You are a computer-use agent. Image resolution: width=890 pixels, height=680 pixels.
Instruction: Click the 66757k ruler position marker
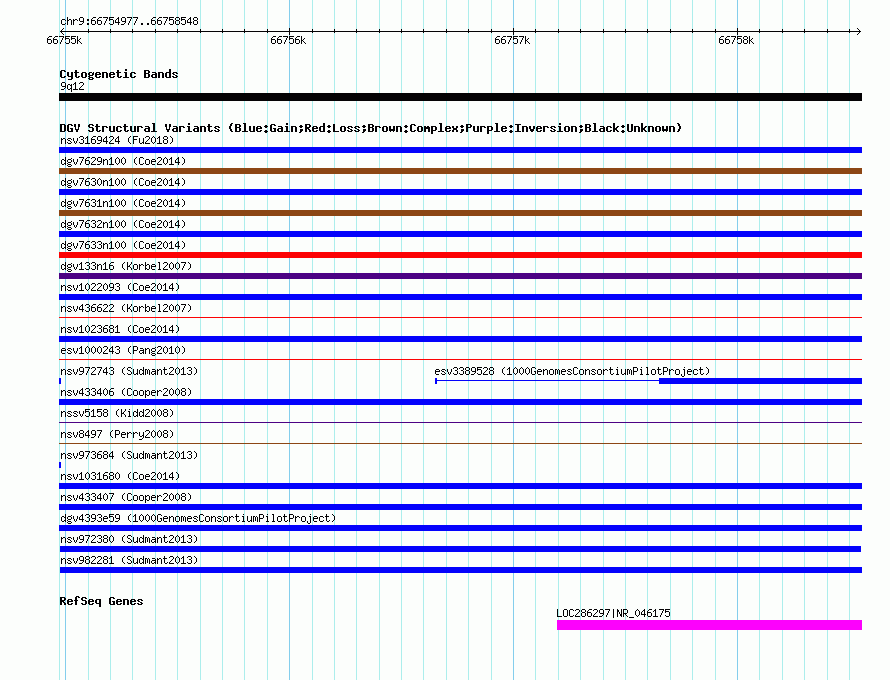point(512,40)
